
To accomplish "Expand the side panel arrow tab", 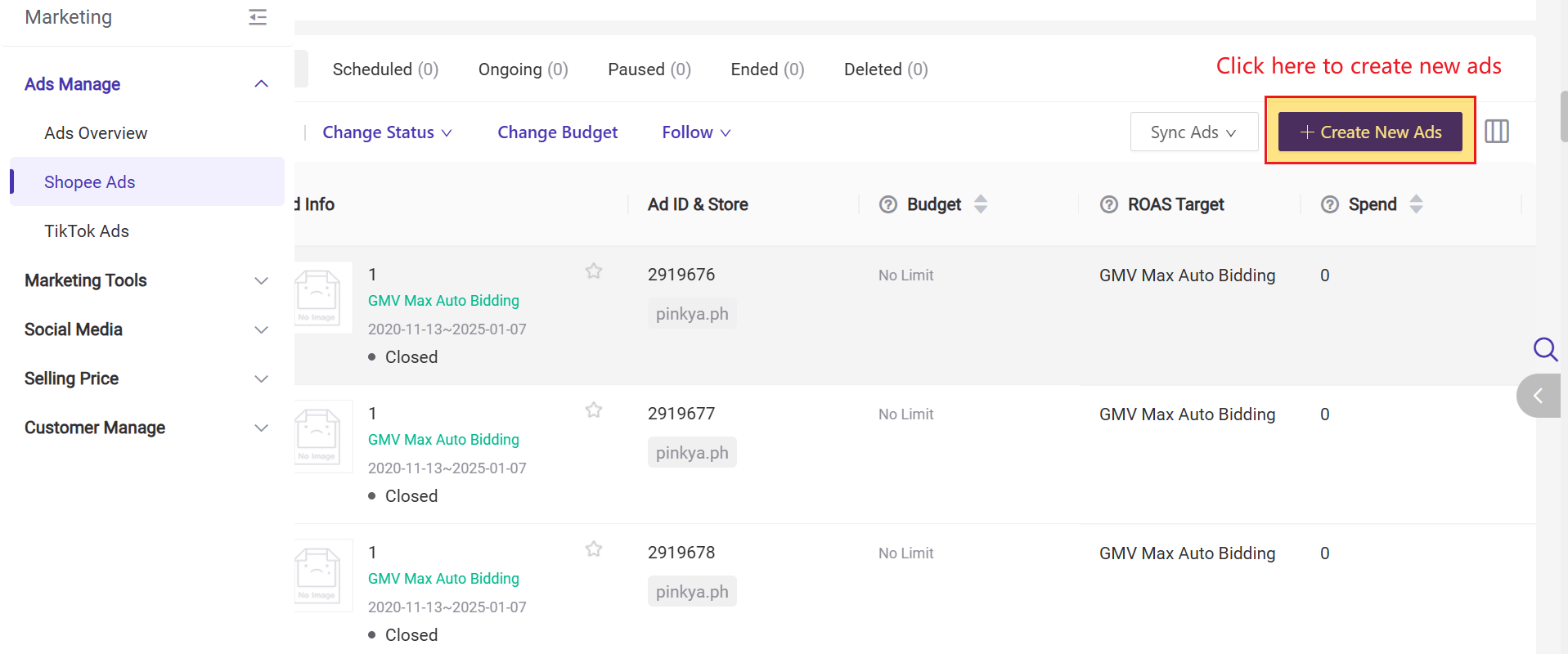I will pyautogui.click(x=1538, y=396).
